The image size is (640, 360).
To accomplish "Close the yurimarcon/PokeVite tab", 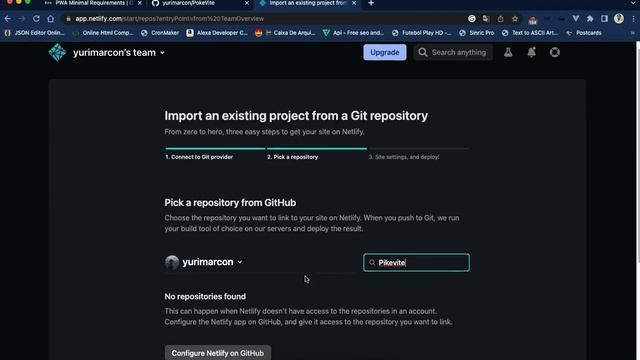I will pos(247,3).
